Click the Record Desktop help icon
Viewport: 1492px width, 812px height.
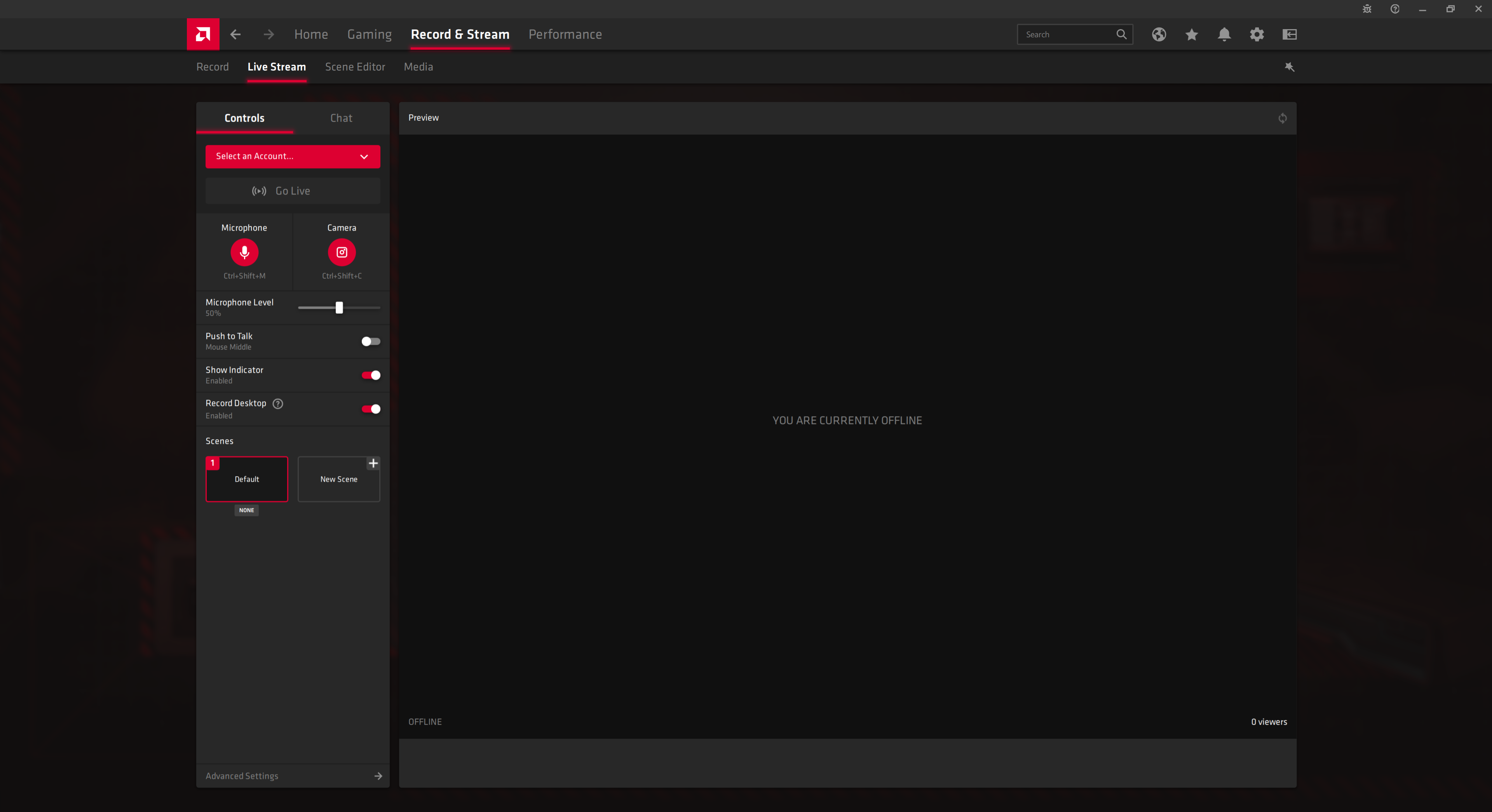(278, 403)
